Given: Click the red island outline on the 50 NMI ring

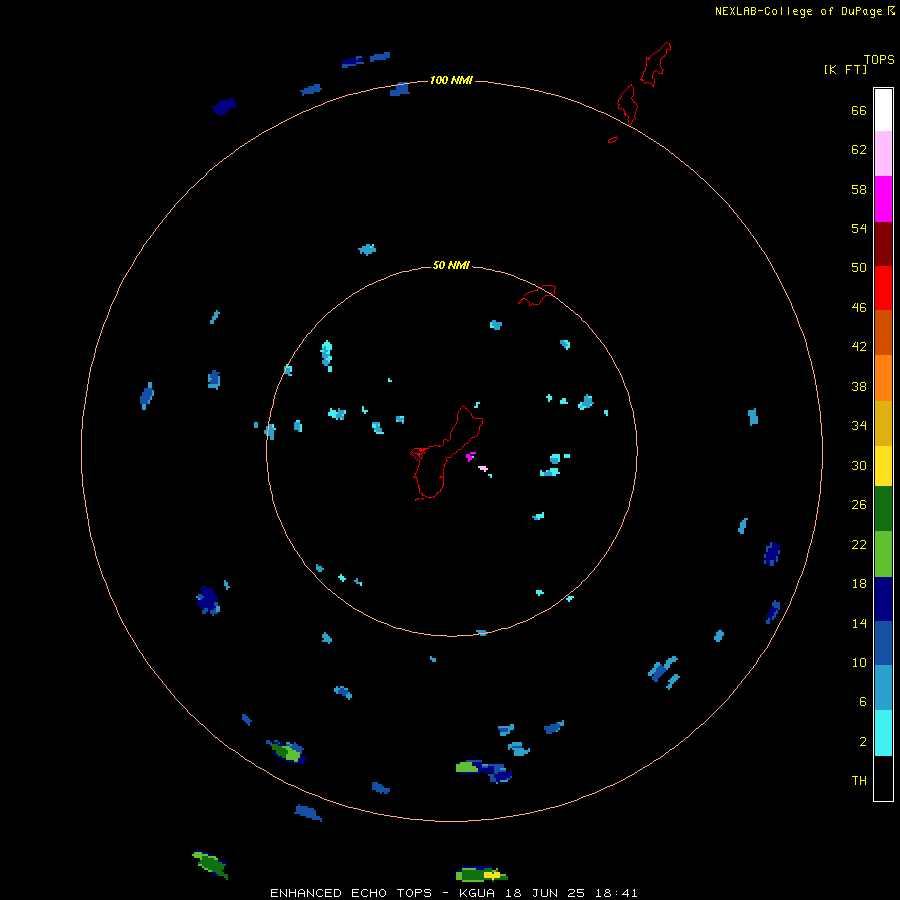Looking at the screenshot, I should click(537, 295).
